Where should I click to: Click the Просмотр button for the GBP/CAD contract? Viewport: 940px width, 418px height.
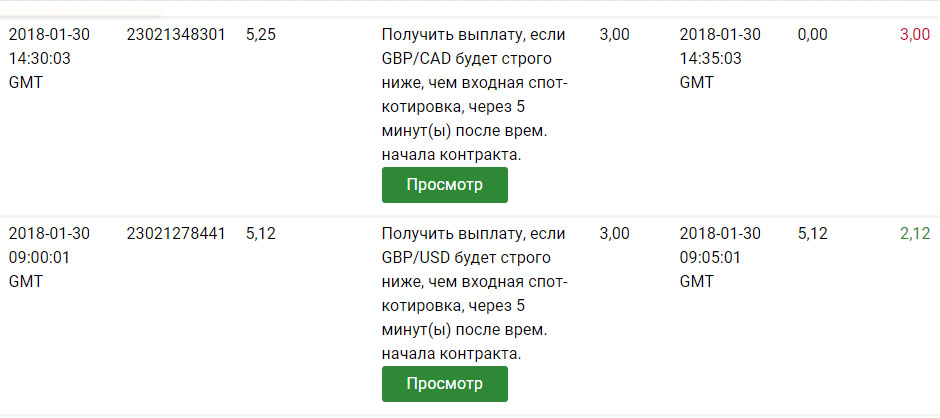[x=444, y=185]
